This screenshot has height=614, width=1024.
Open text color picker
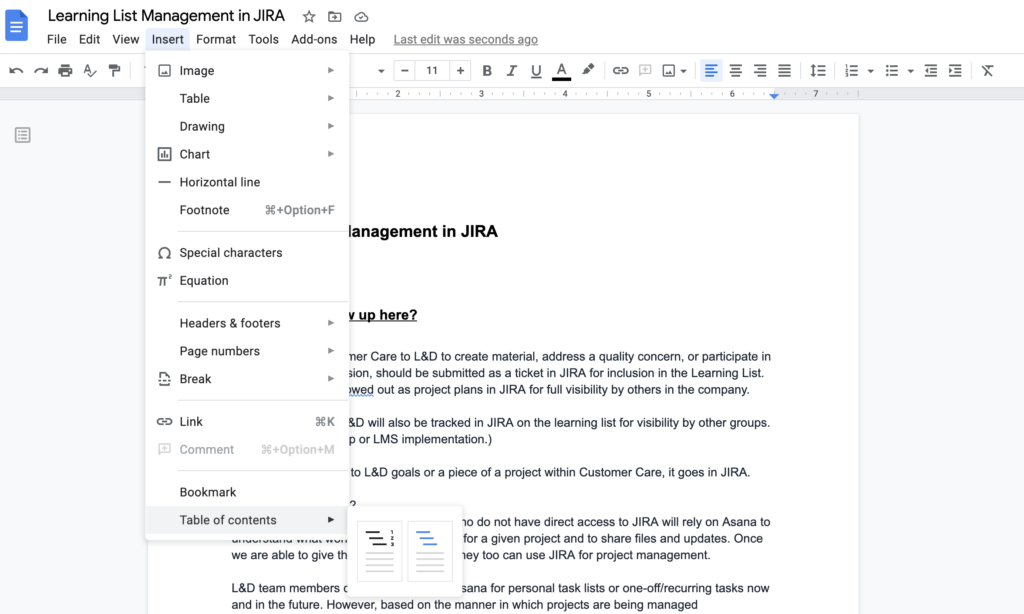[561, 71]
